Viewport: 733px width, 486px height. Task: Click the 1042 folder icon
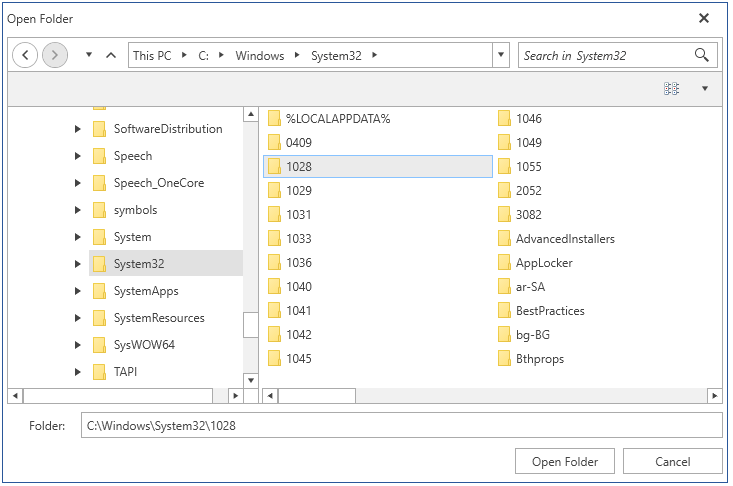coord(274,335)
